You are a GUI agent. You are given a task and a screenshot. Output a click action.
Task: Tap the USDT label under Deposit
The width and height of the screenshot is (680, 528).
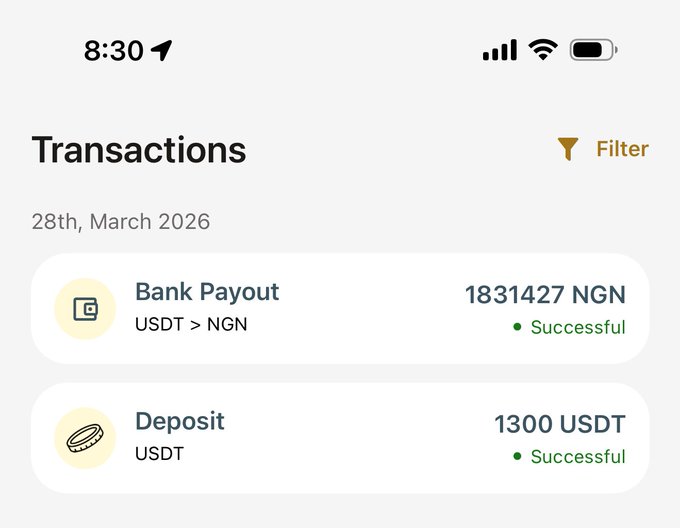pos(160,453)
